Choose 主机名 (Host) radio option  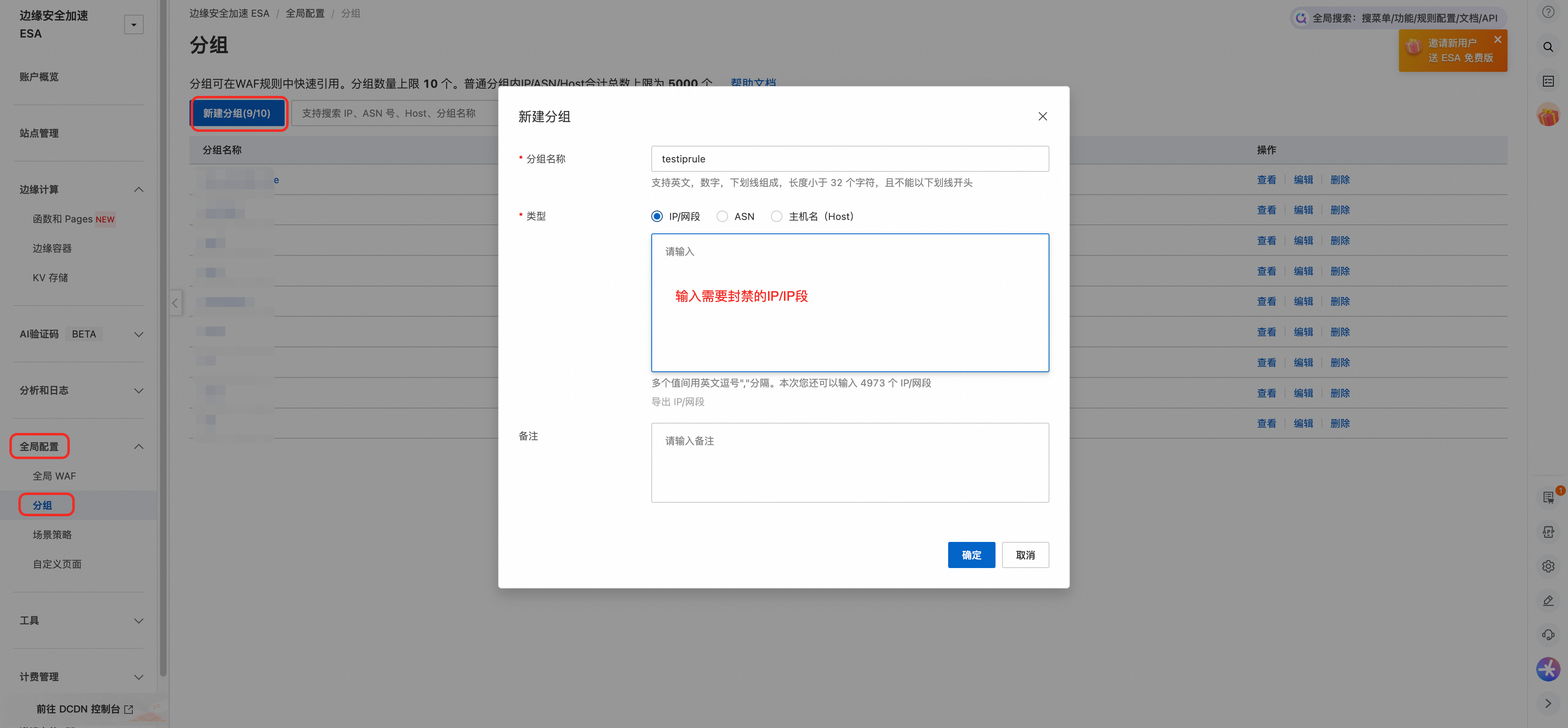click(x=776, y=217)
